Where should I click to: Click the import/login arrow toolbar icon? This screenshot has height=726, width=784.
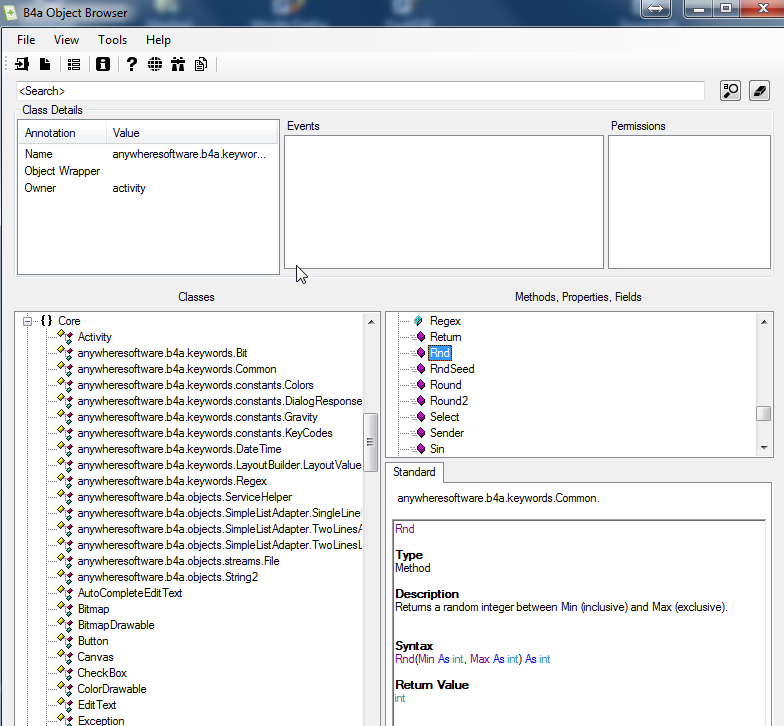tap(22, 65)
